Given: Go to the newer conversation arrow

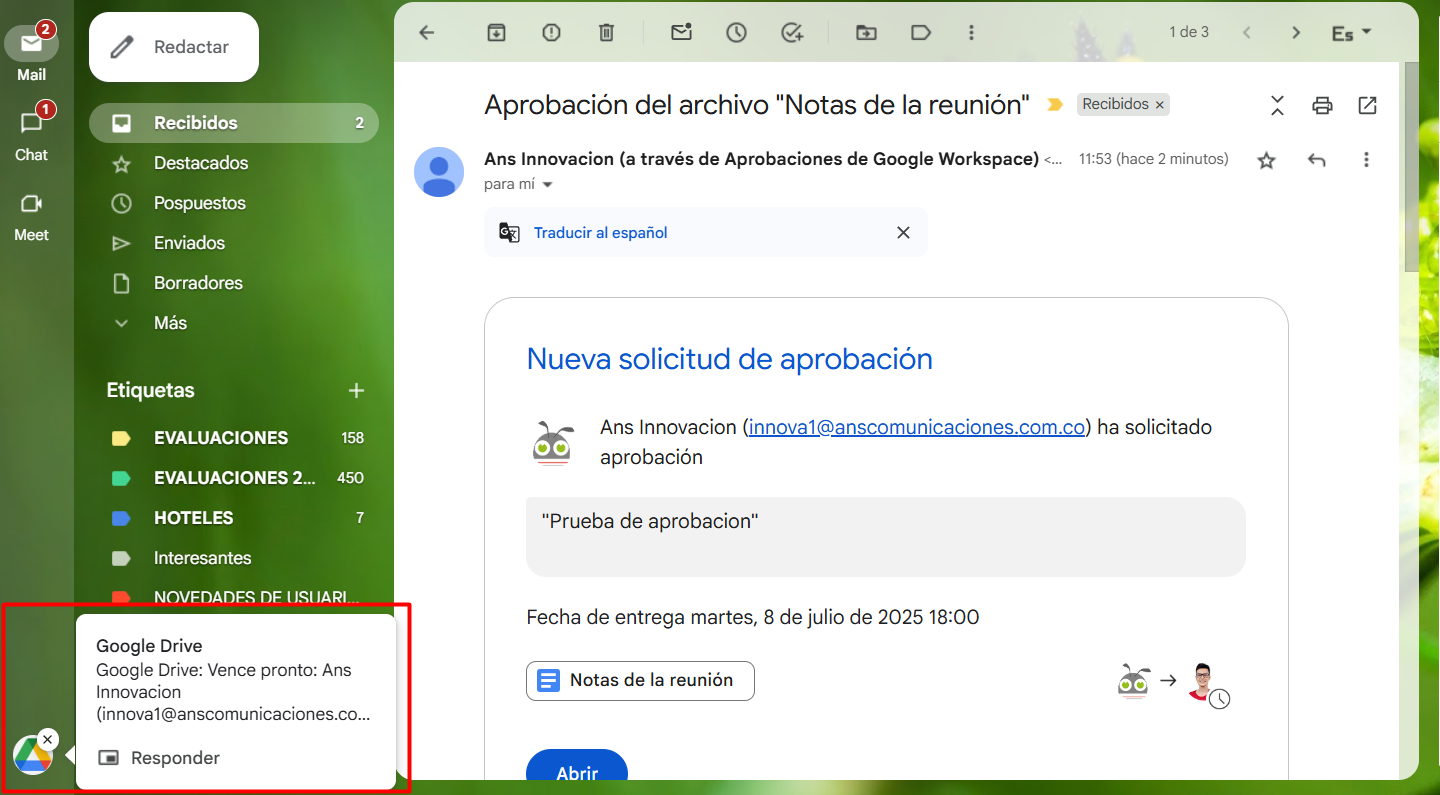Looking at the screenshot, I should [x=1247, y=33].
